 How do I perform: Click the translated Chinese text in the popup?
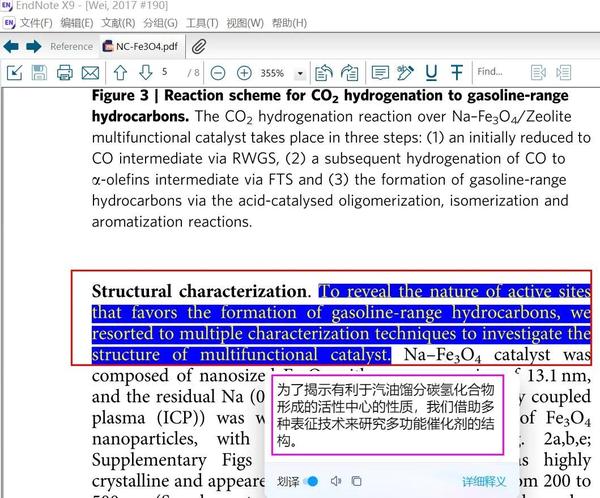tap(386, 415)
